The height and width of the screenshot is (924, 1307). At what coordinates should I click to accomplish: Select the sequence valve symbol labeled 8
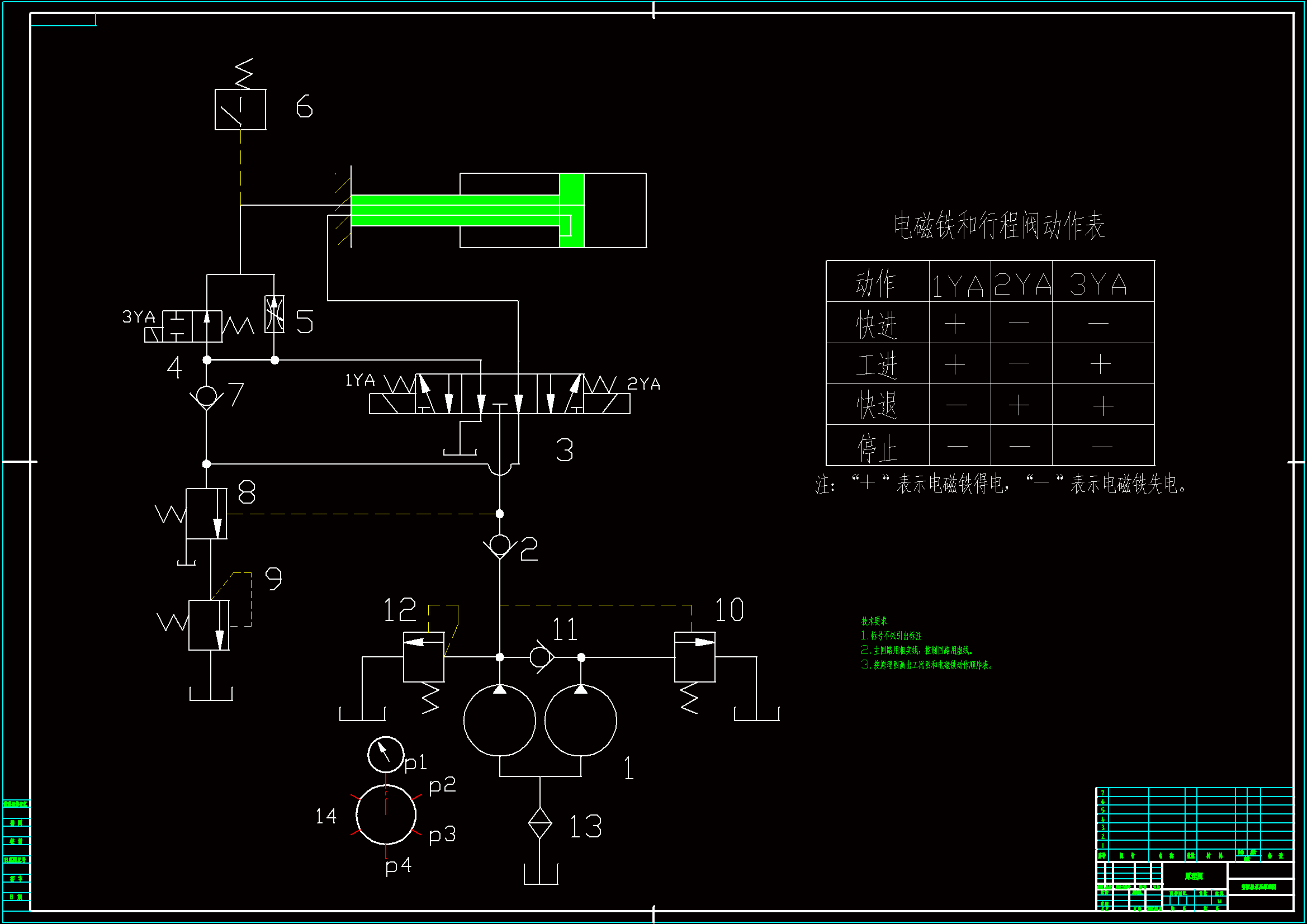pos(206,514)
